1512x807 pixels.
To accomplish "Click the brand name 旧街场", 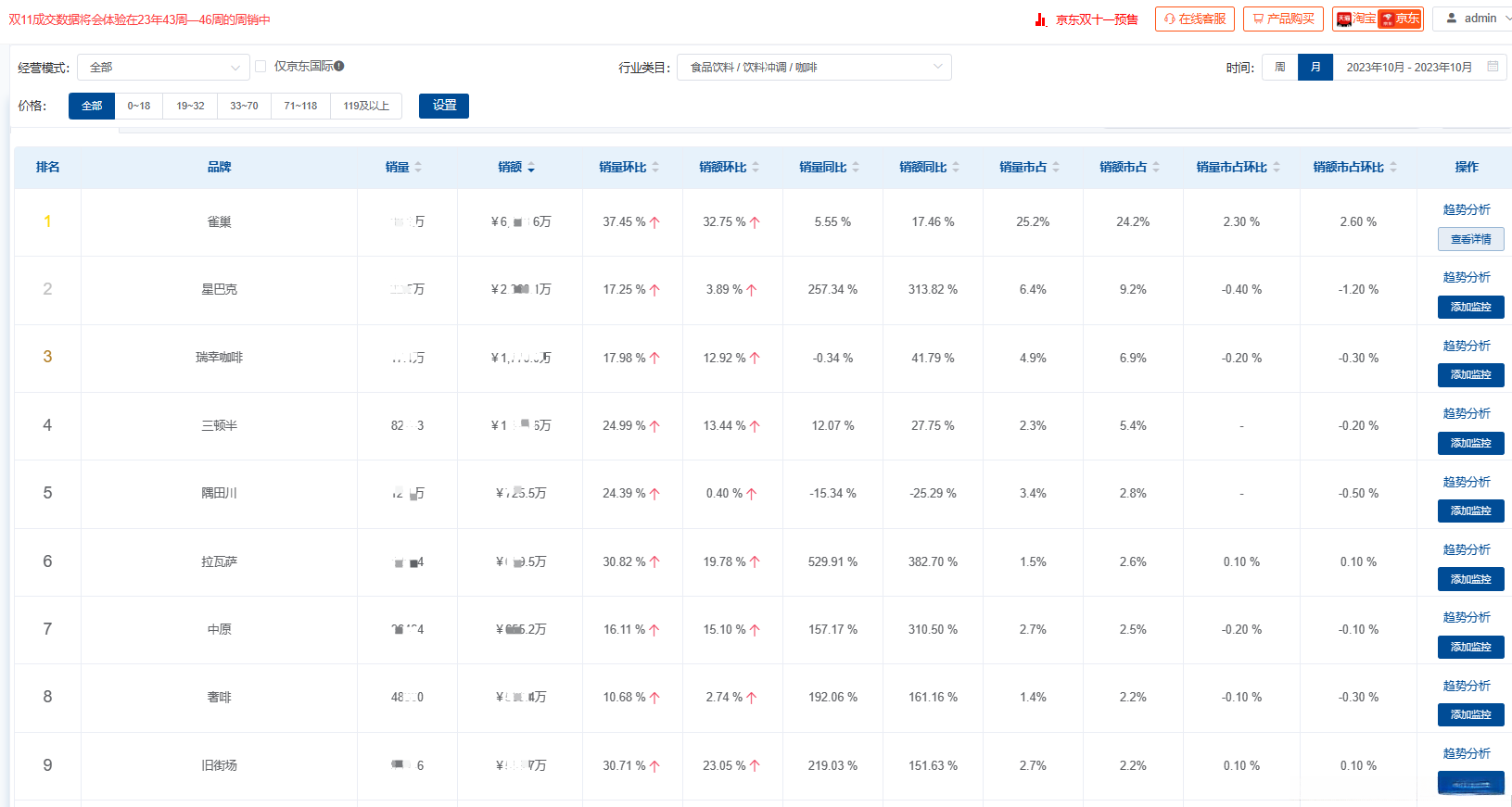I will pyautogui.click(x=220, y=765).
